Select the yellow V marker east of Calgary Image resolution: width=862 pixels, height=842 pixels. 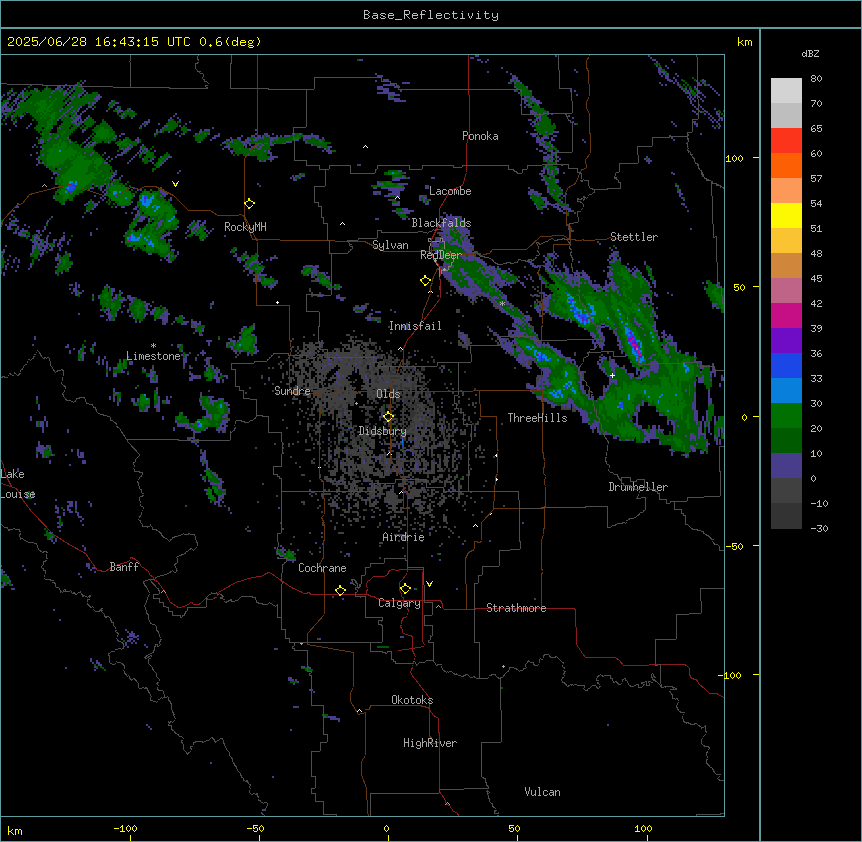coord(429,584)
